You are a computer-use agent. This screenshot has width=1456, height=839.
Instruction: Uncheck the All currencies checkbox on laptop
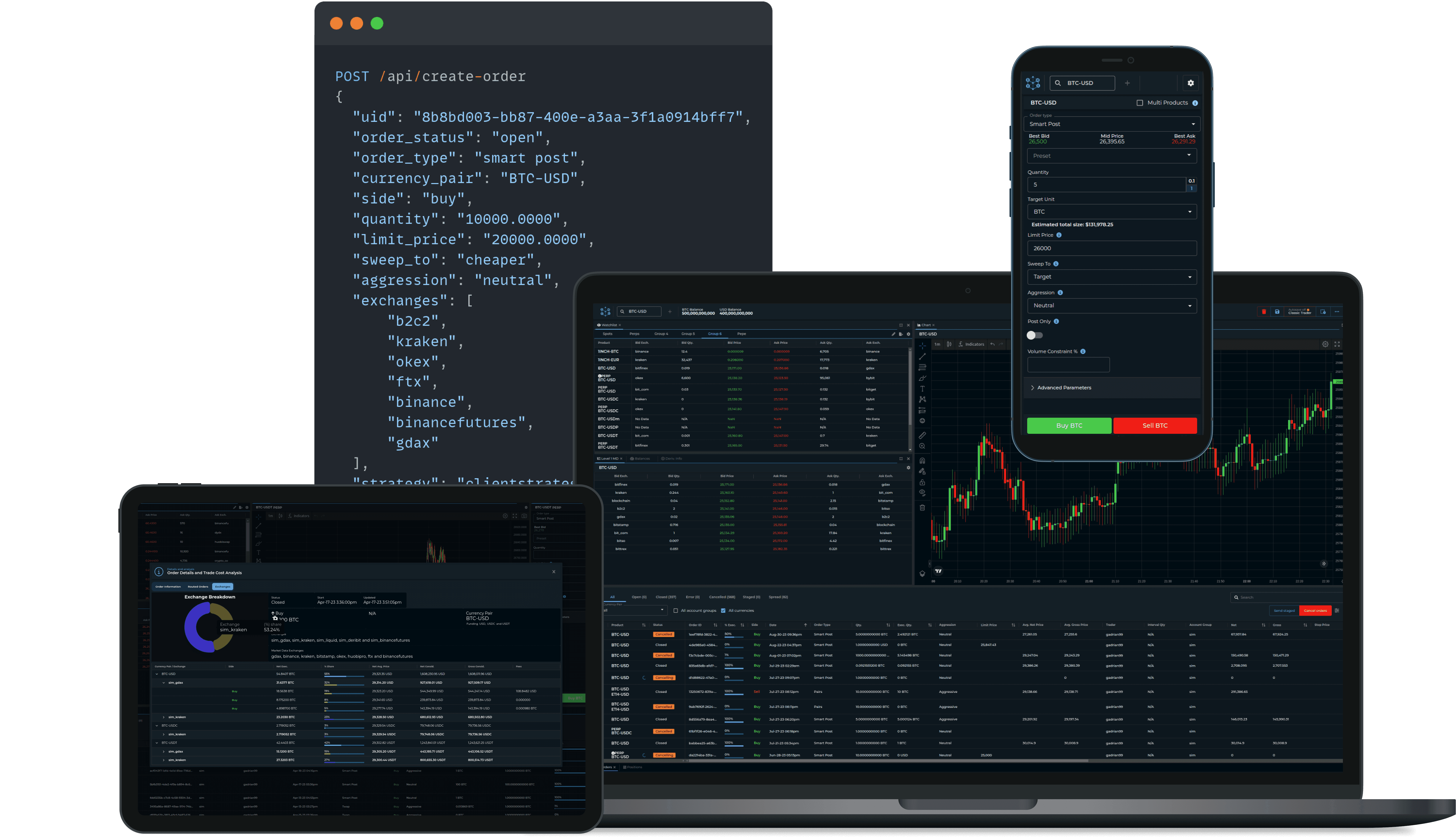(723, 611)
